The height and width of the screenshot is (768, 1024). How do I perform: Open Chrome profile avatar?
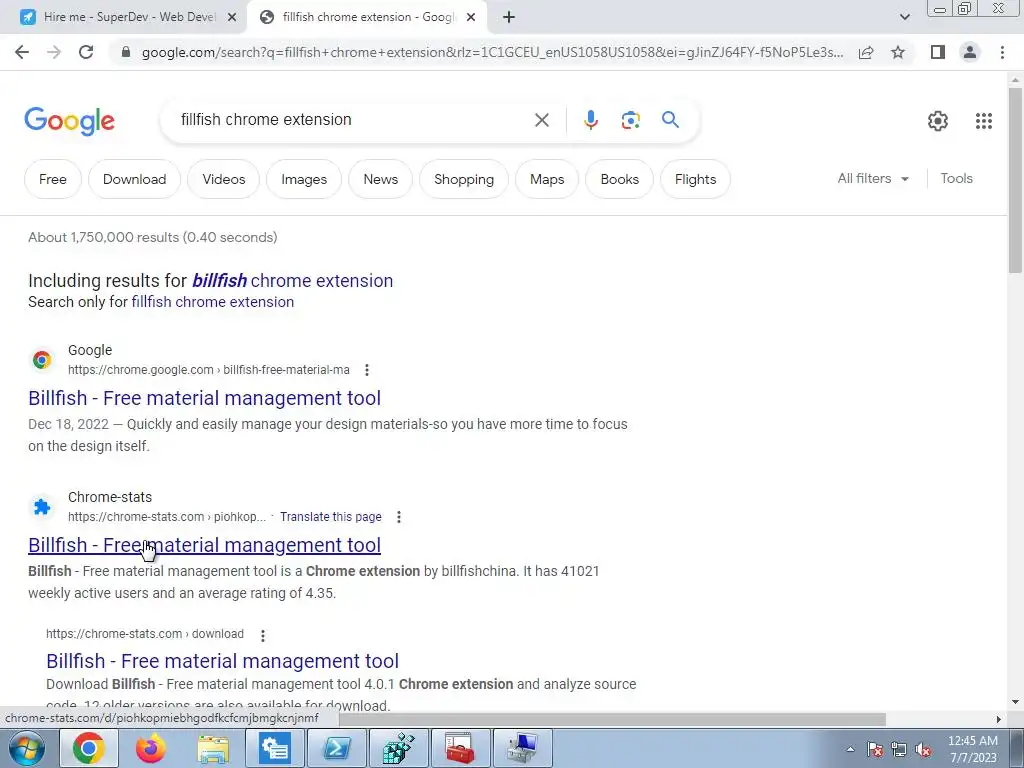970,52
